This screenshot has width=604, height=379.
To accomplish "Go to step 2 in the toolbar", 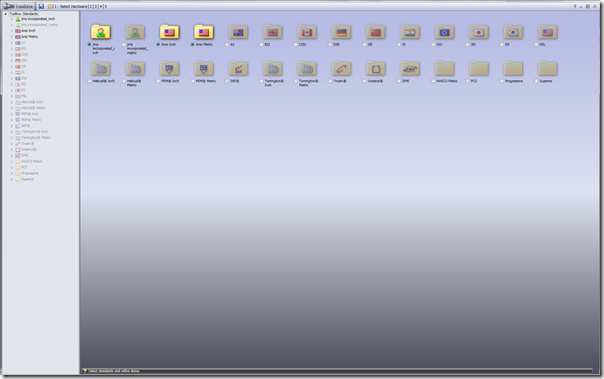I will (x=91, y=7).
